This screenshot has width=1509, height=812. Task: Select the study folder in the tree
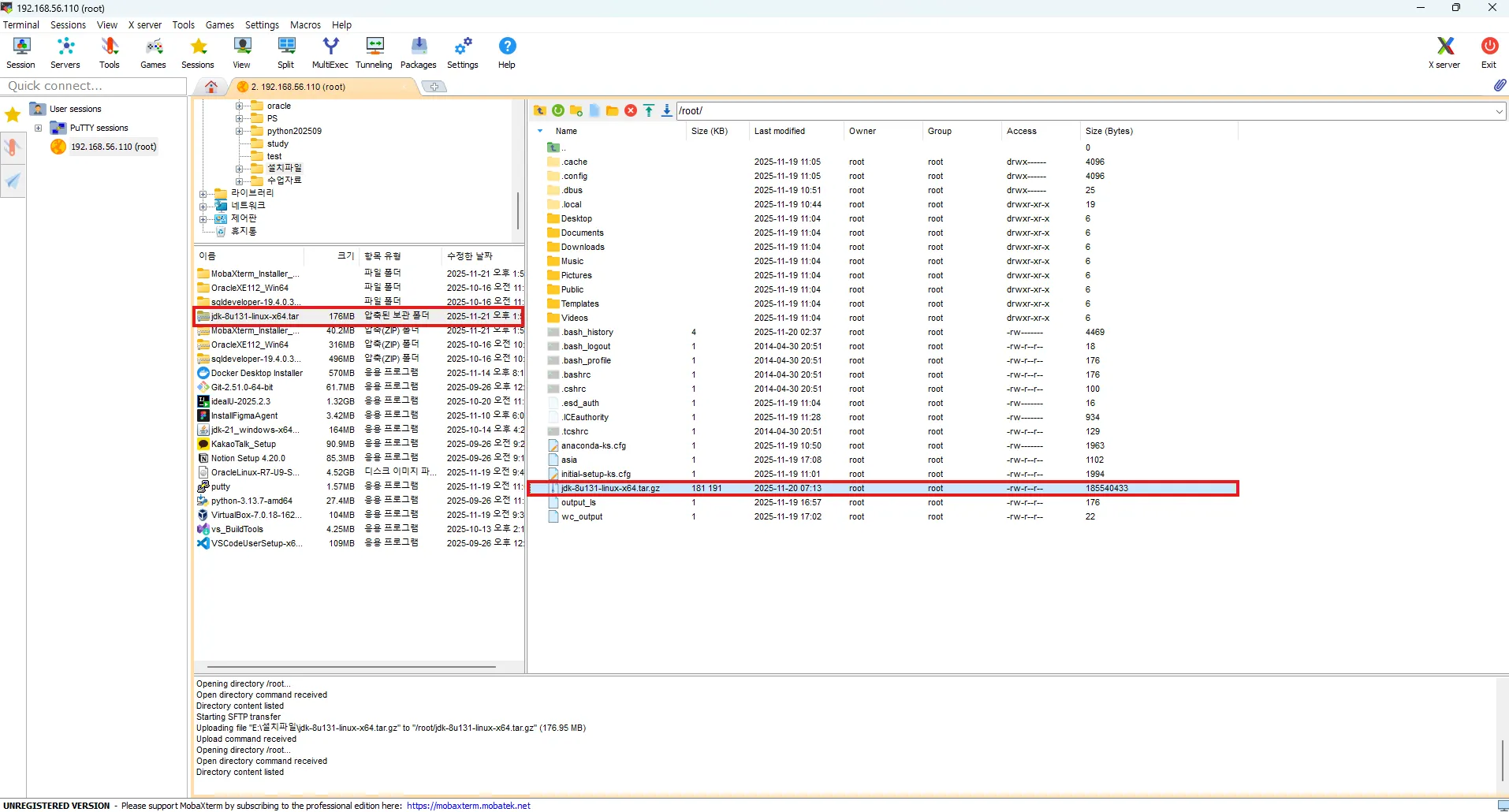278,143
